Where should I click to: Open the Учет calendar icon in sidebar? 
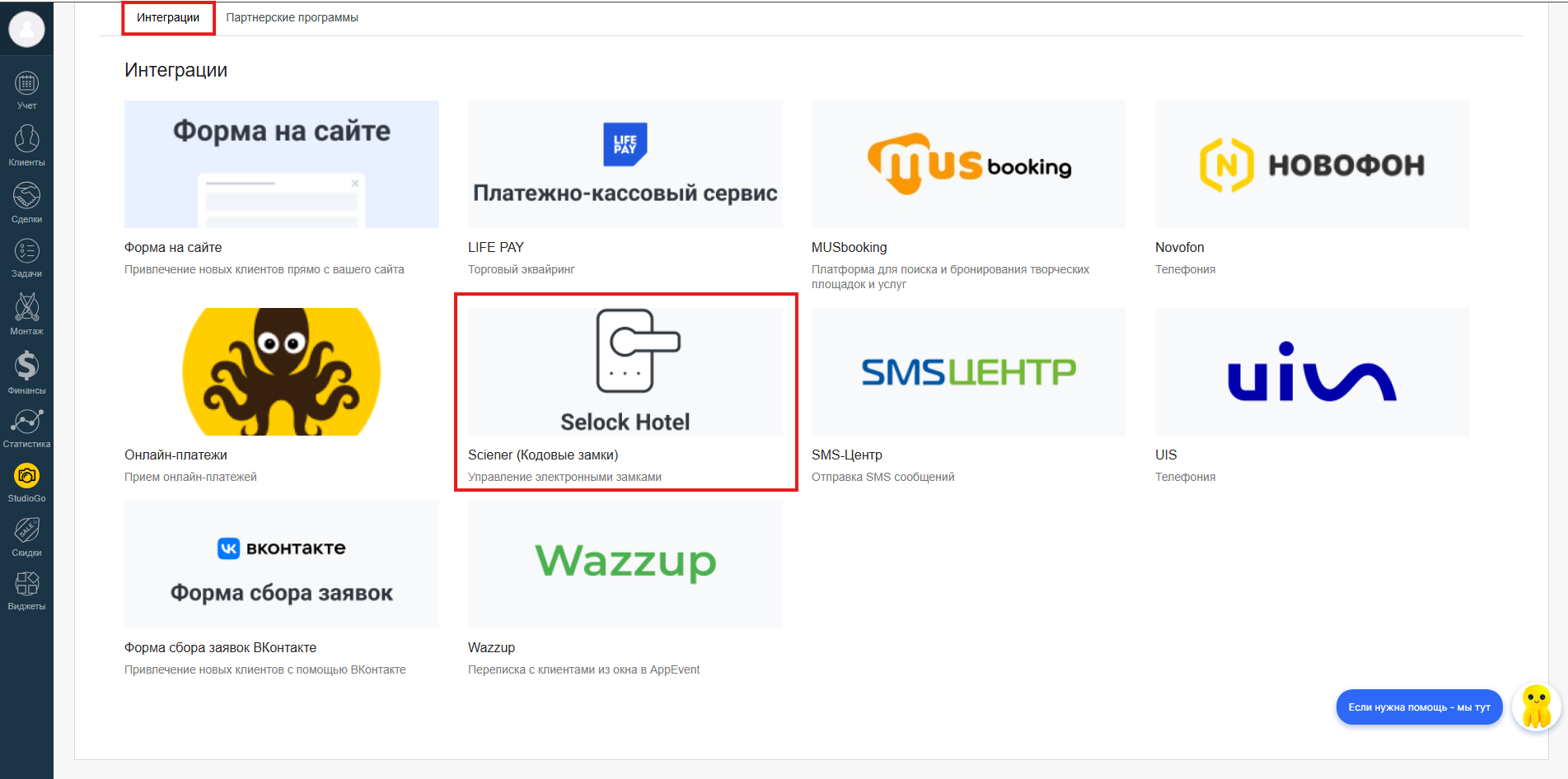pos(26,84)
